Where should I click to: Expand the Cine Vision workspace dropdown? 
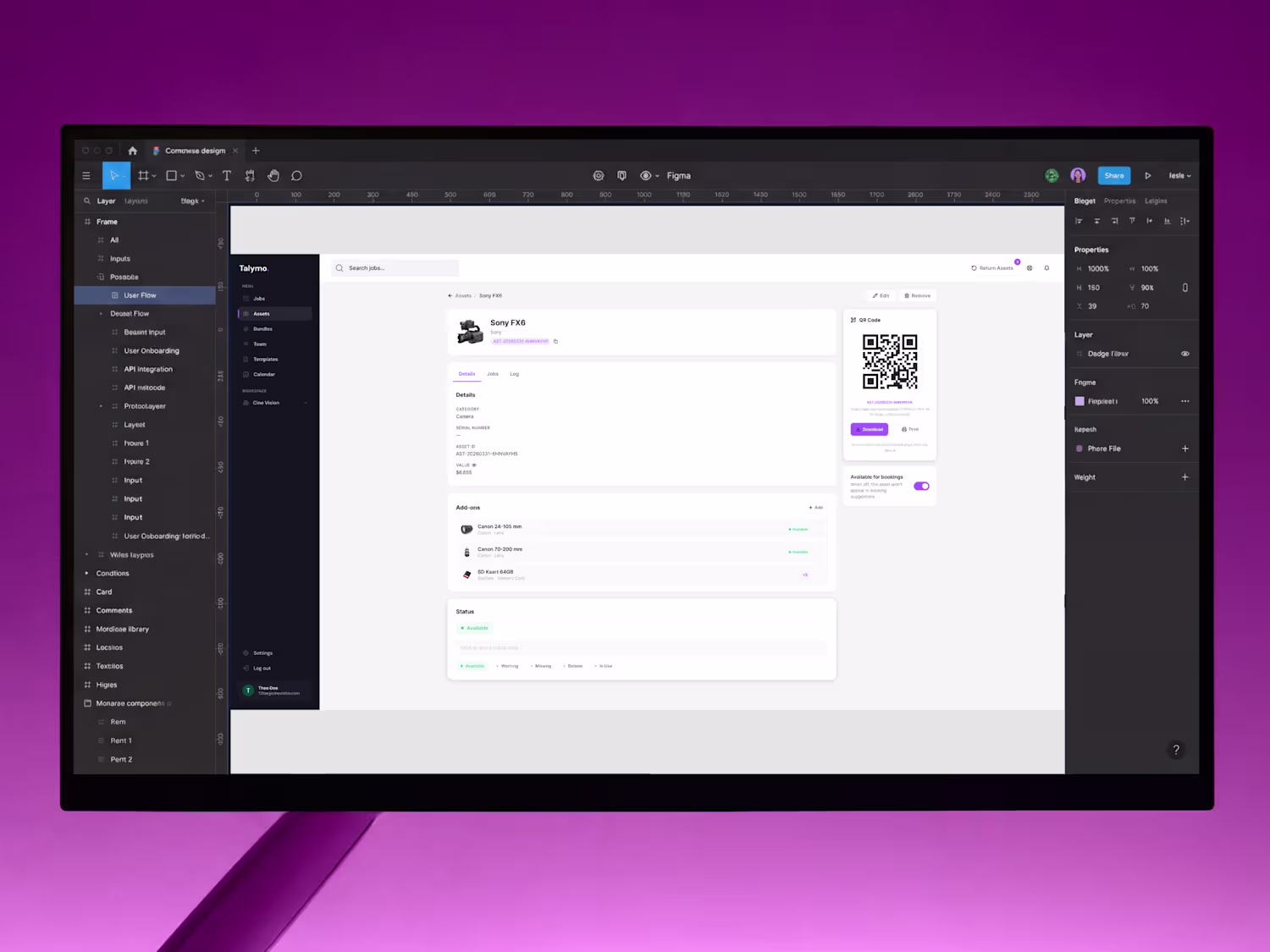(x=305, y=403)
